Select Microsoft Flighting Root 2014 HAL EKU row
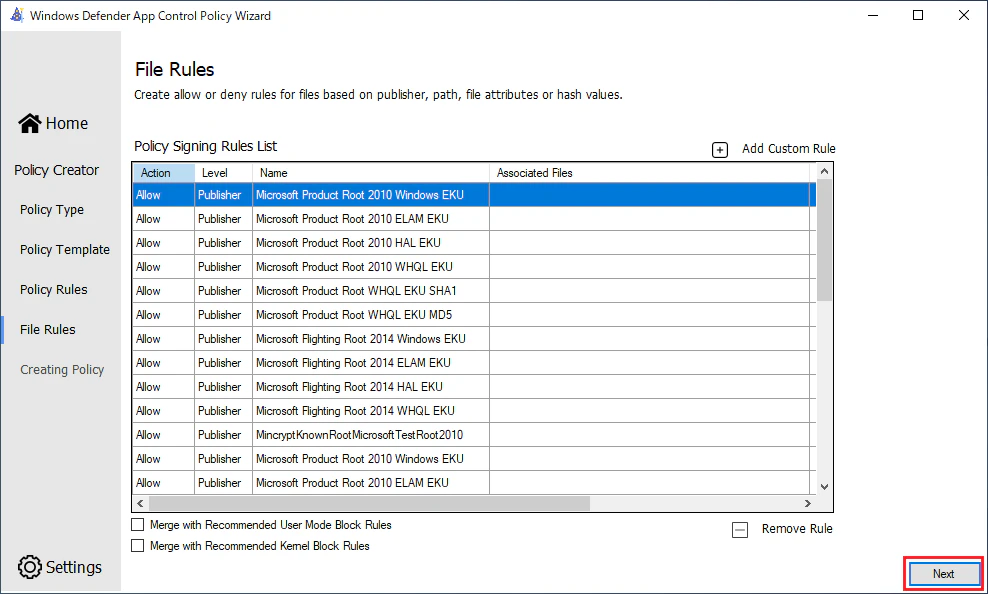Screen dimensions: 988x594 [474, 386]
